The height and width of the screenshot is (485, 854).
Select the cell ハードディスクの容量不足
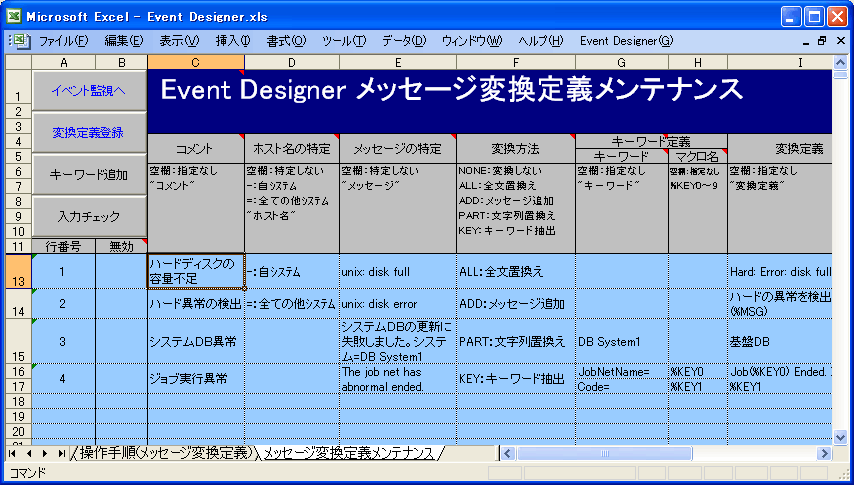[196, 271]
